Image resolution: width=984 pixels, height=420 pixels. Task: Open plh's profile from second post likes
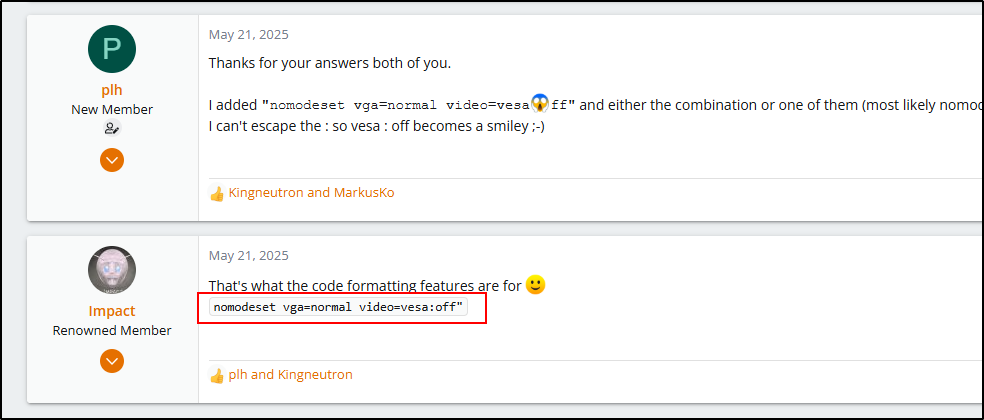(x=238, y=375)
